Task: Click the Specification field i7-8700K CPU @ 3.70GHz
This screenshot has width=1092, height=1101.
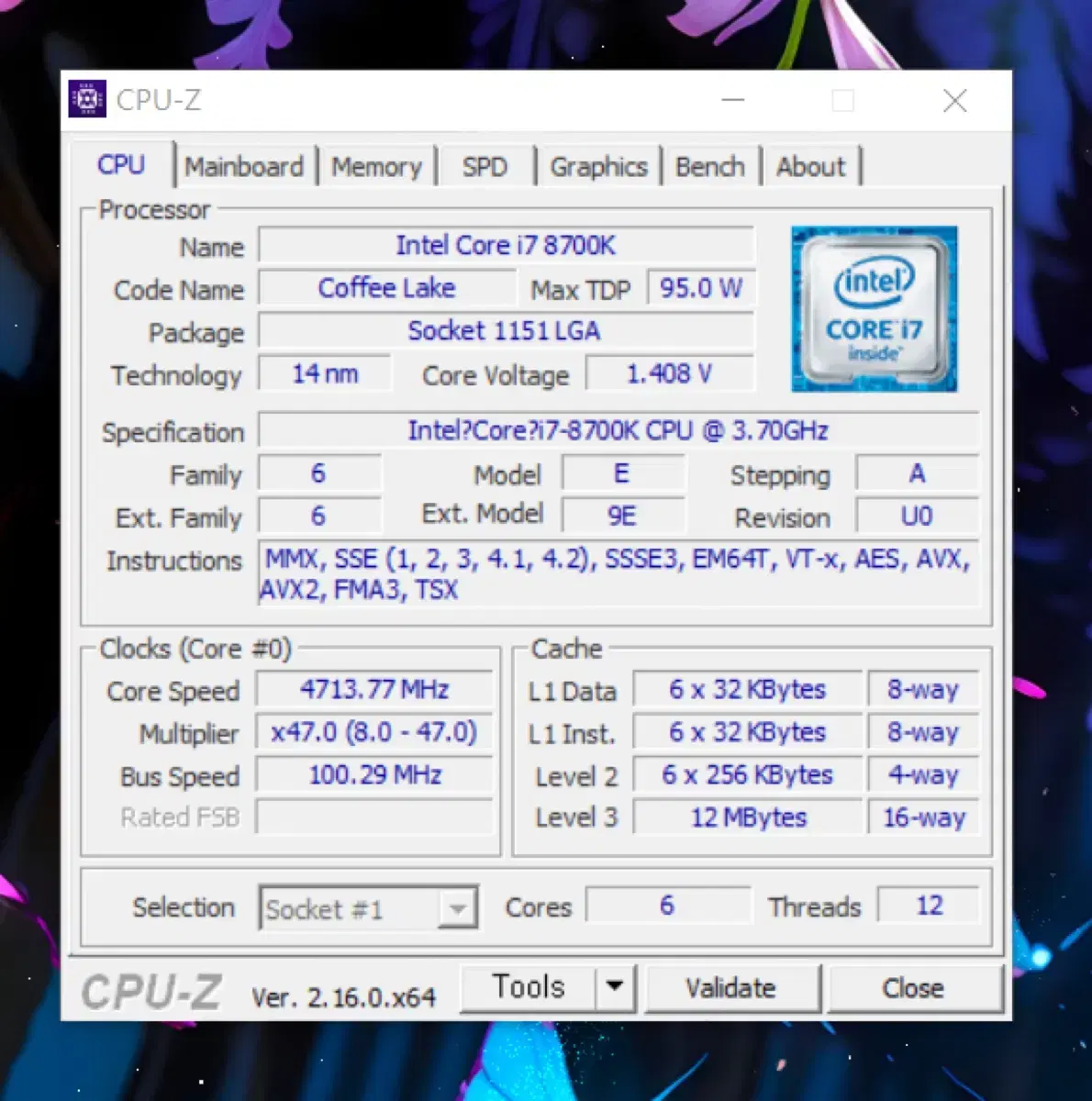Action: click(x=618, y=430)
